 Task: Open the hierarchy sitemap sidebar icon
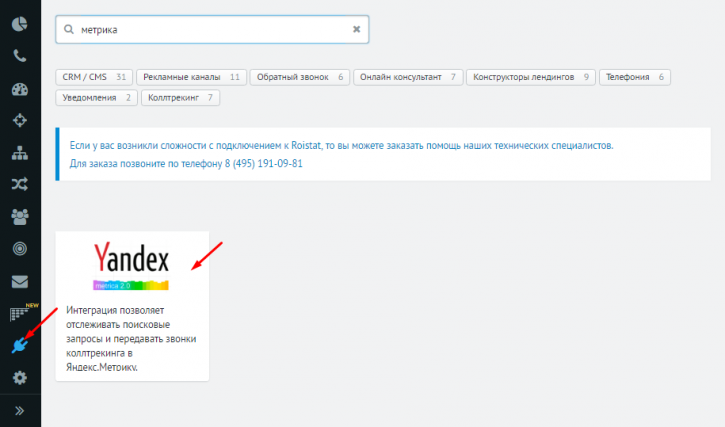(x=19, y=153)
